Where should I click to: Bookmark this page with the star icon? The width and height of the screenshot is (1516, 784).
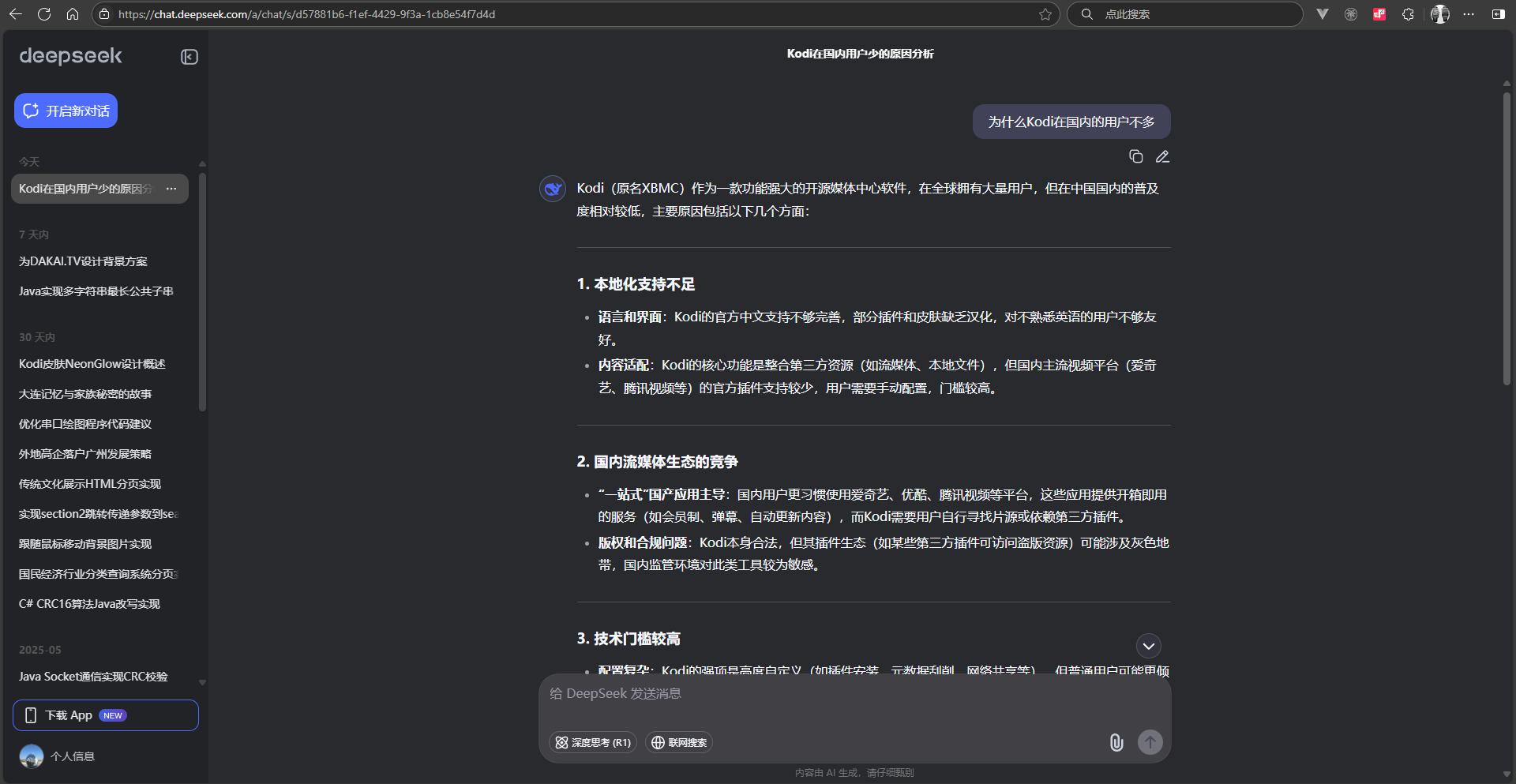[x=1045, y=14]
